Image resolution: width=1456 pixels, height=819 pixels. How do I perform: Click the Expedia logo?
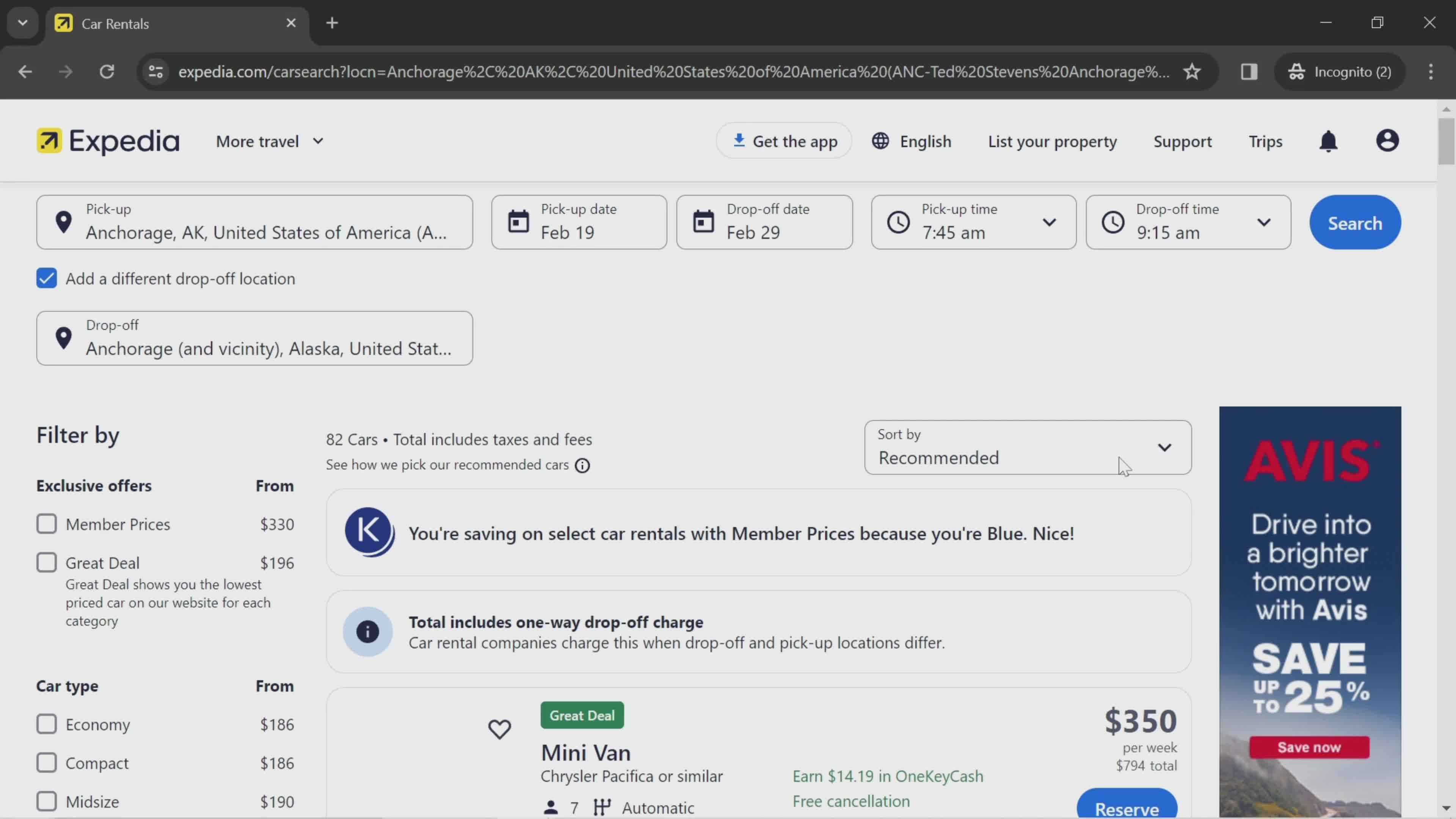108,141
